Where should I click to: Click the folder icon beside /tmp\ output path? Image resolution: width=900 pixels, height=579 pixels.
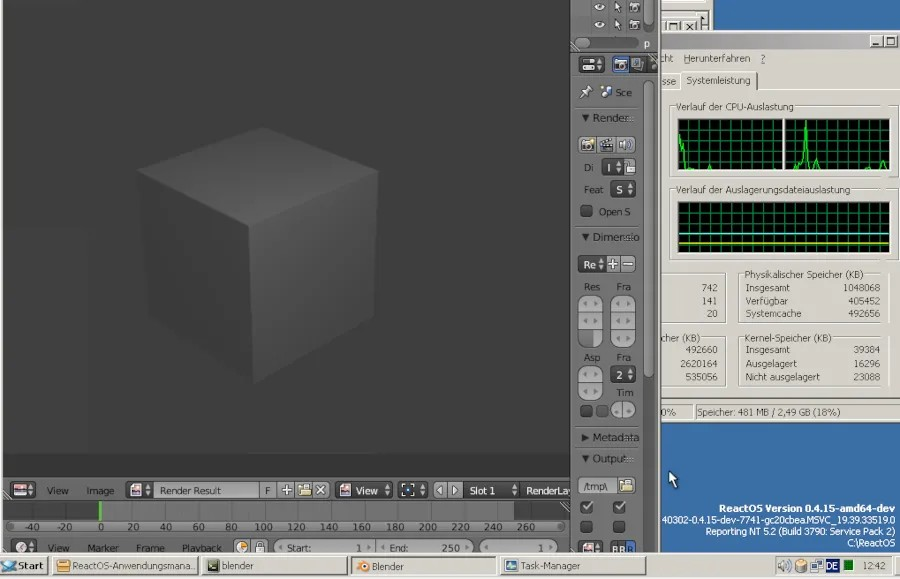point(626,485)
